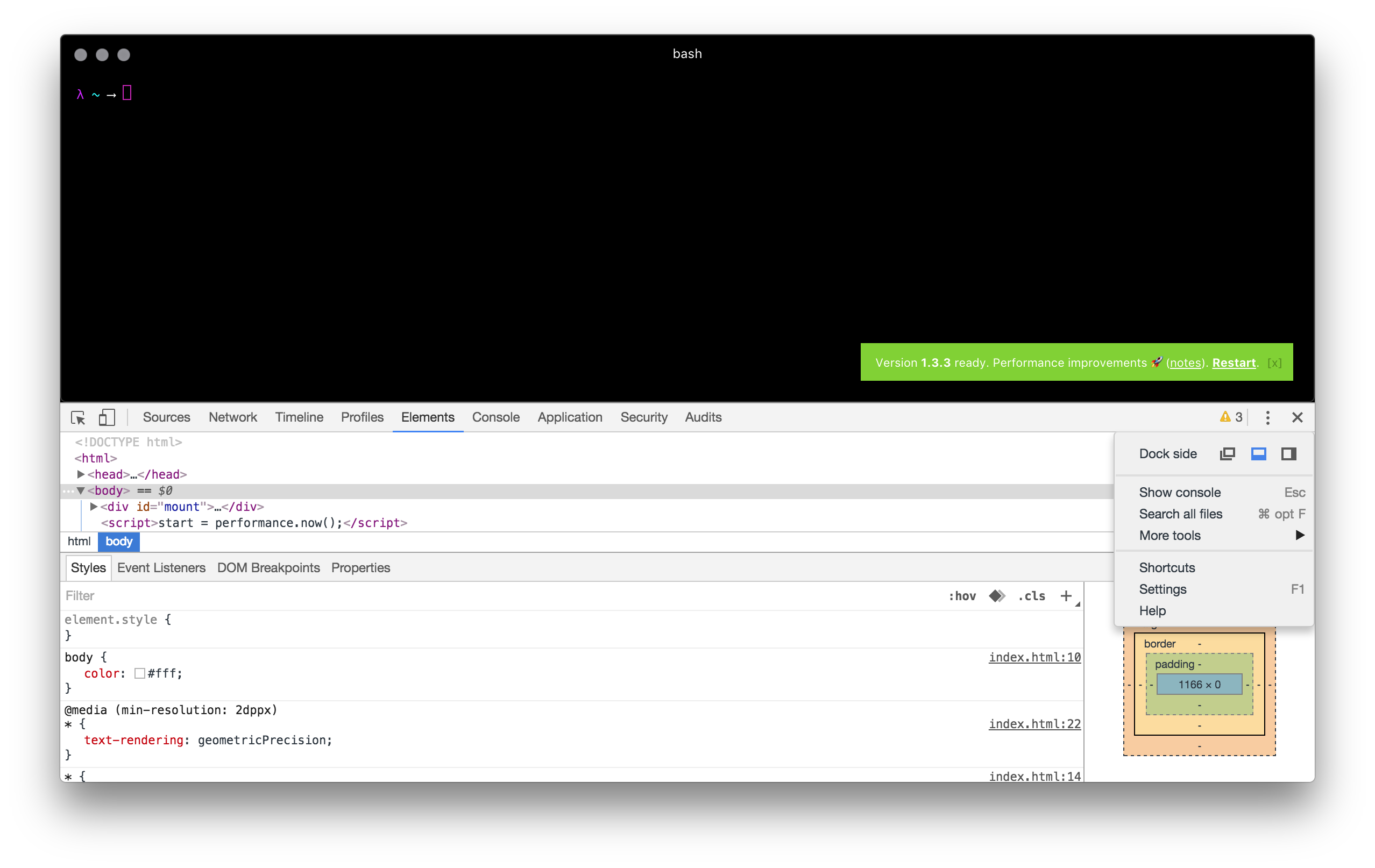The image size is (1375, 868).
Task: Click the white color swatch for body color
Action: [139, 673]
